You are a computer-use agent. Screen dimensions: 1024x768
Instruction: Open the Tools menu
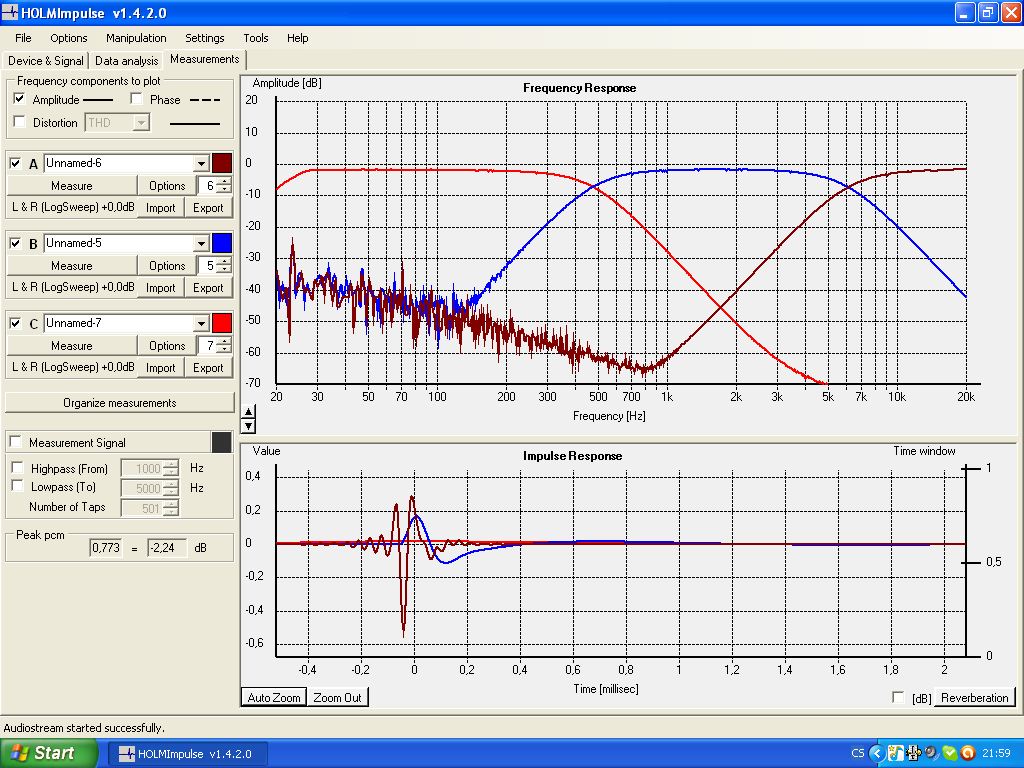(256, 38)
